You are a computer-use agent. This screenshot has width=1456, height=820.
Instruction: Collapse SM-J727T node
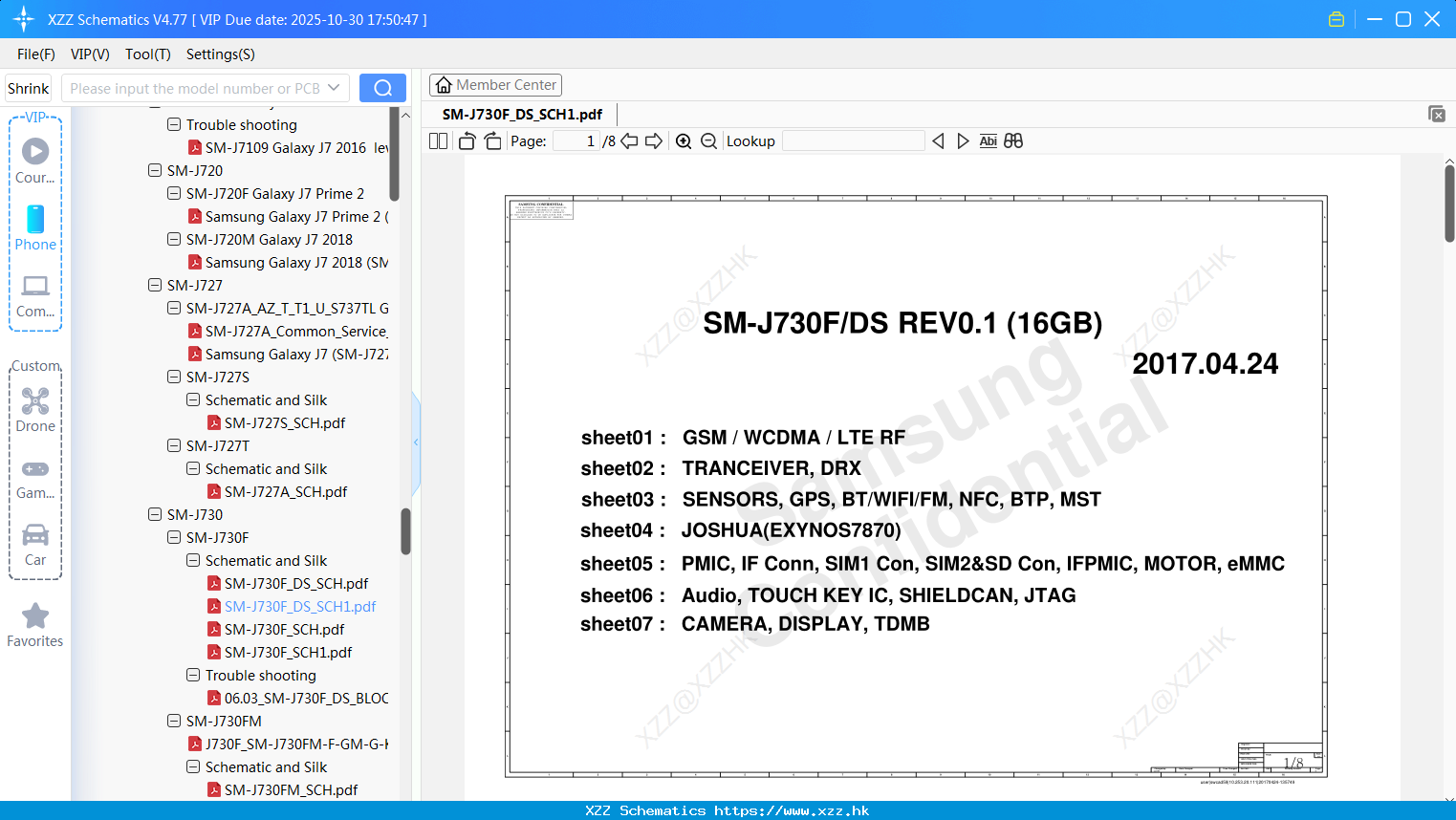click(x=174, y=445)
